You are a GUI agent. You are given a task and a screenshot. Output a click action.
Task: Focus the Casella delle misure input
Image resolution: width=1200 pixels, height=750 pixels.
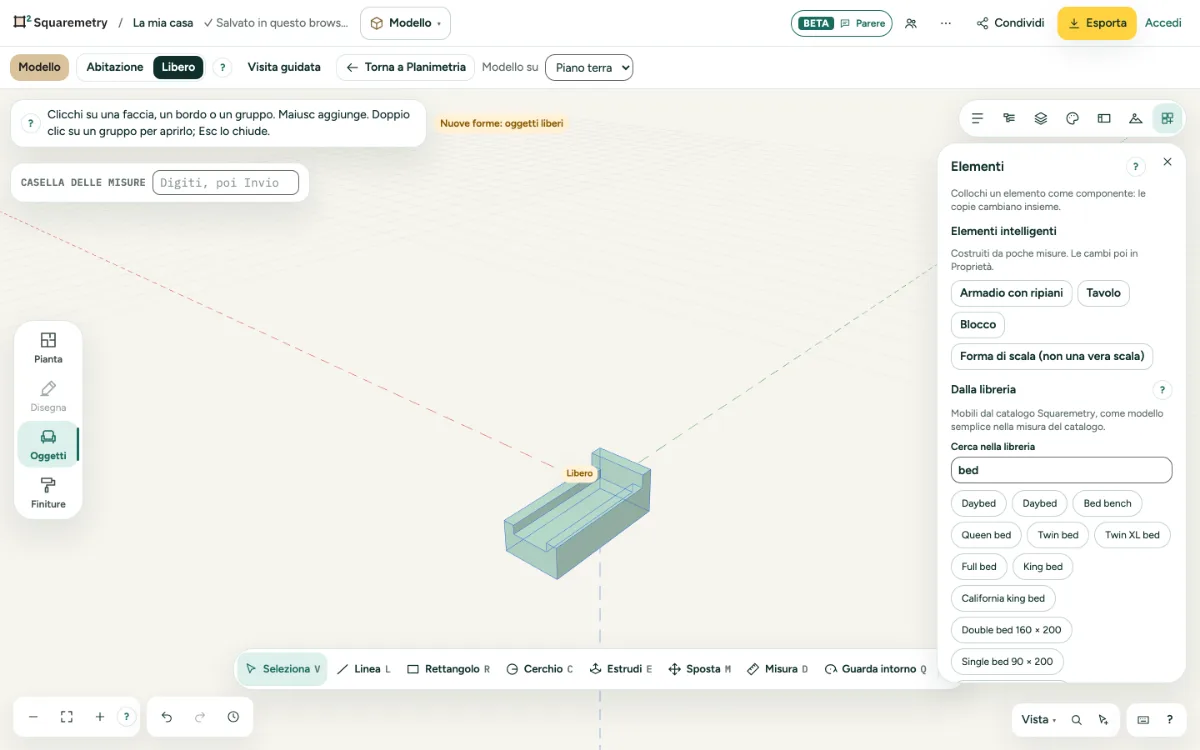coord(225,182)
